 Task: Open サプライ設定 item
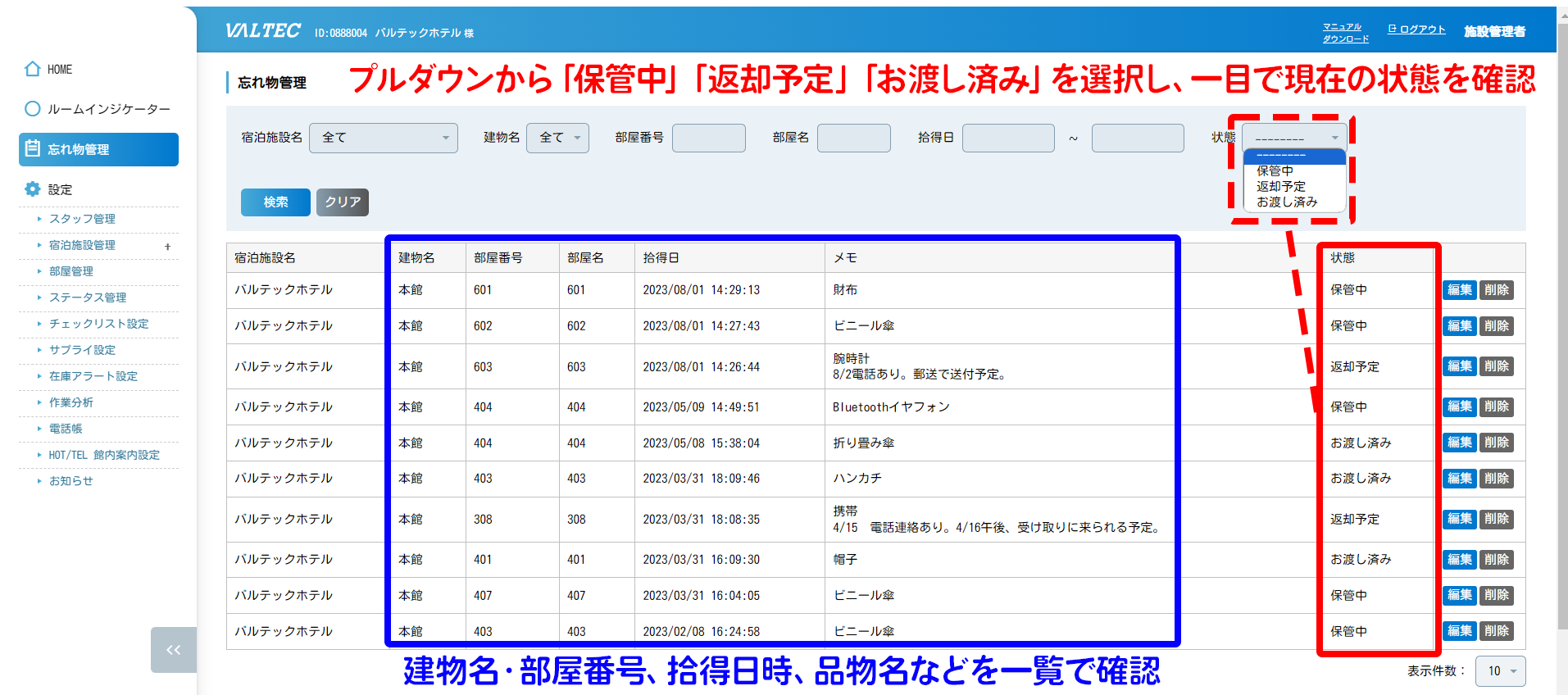coord(82,350)
